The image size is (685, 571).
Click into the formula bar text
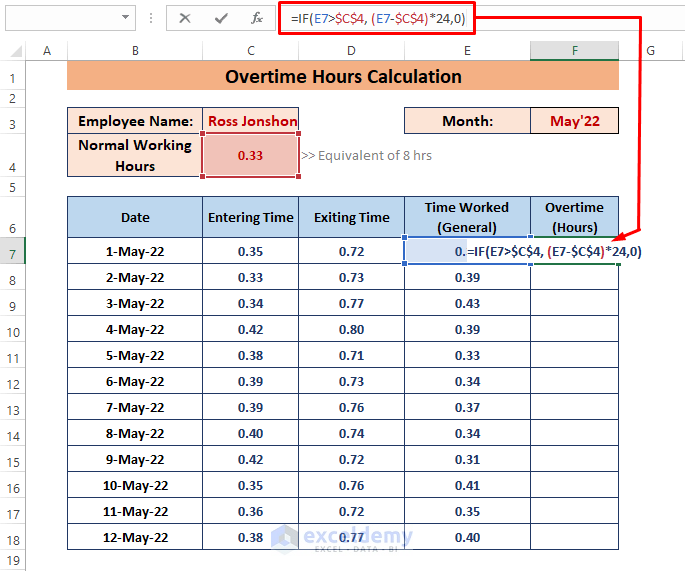(378, 18)
